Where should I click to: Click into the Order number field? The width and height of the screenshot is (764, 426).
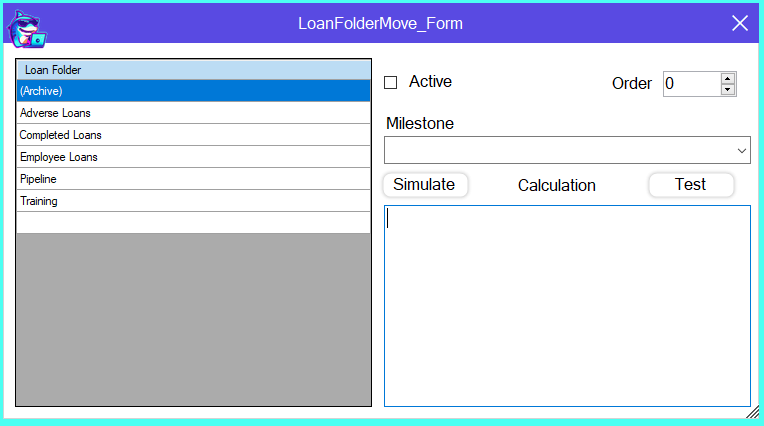(x=691, y=84)
